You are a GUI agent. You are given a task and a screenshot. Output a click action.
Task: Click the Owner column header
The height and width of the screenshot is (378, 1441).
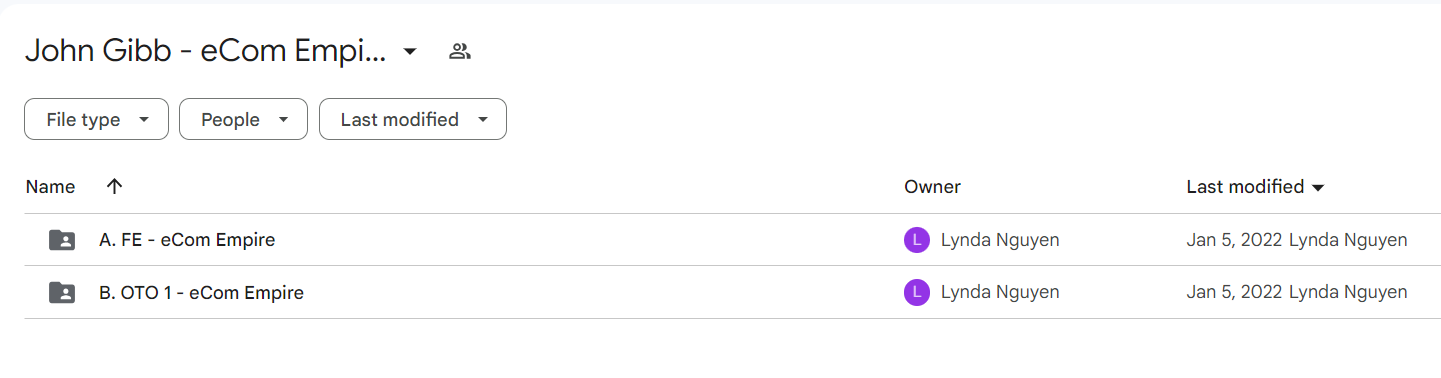[x=932, y=186]
